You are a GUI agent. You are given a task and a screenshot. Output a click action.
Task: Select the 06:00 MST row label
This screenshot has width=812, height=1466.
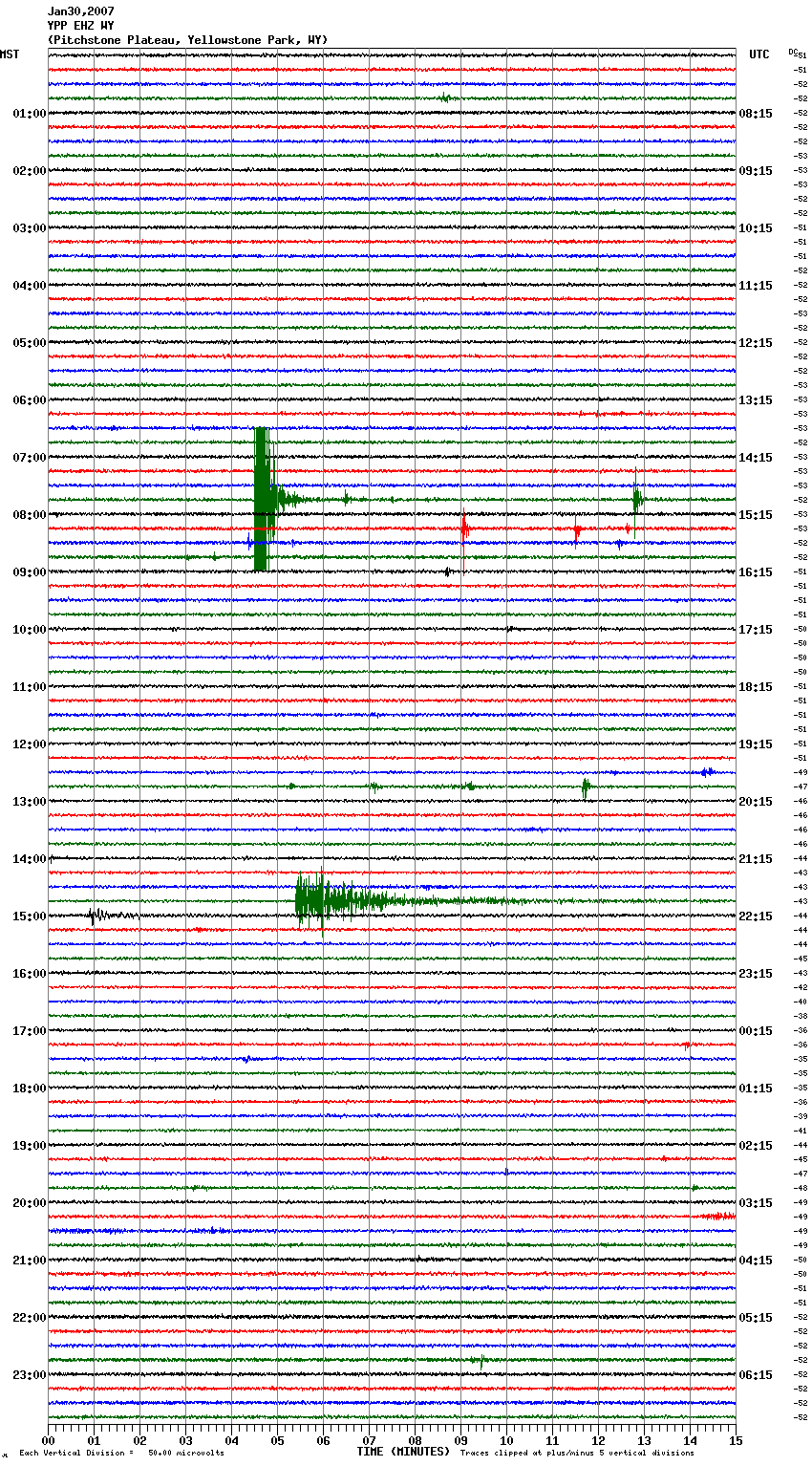click(29, 400)
